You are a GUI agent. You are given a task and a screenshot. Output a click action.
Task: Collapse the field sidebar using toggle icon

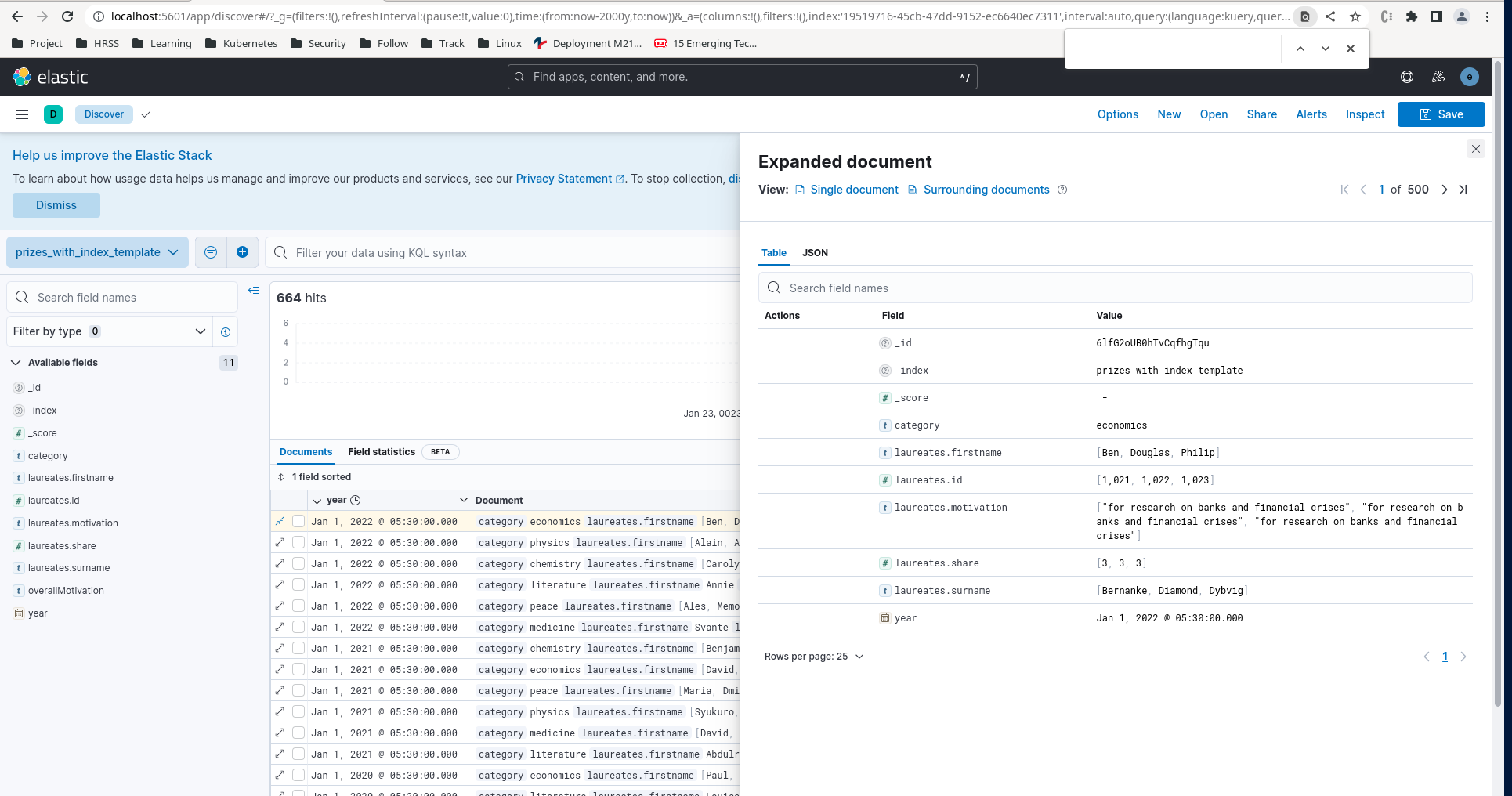pos(254,291)
